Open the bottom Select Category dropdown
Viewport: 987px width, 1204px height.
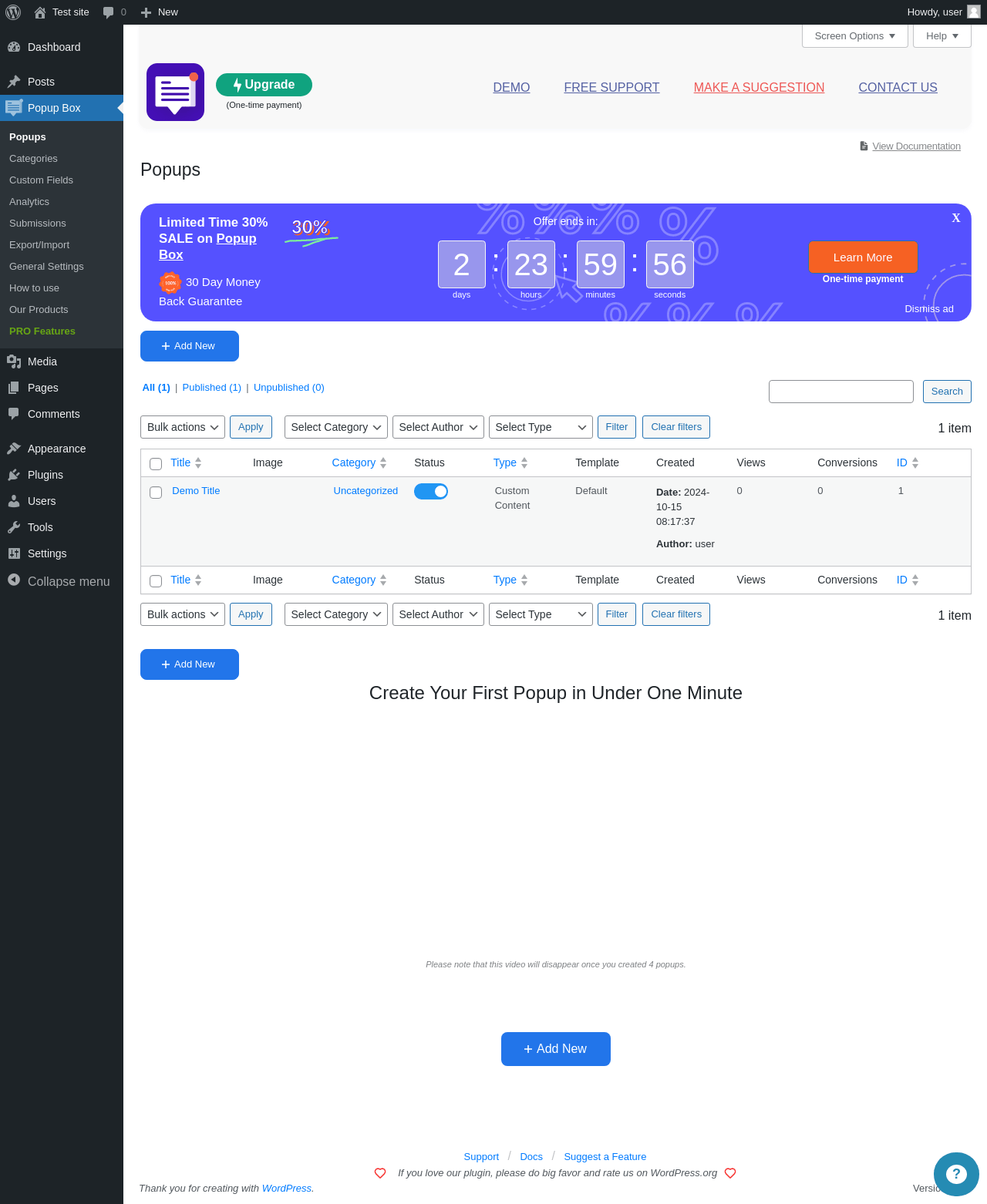[336, 614]
